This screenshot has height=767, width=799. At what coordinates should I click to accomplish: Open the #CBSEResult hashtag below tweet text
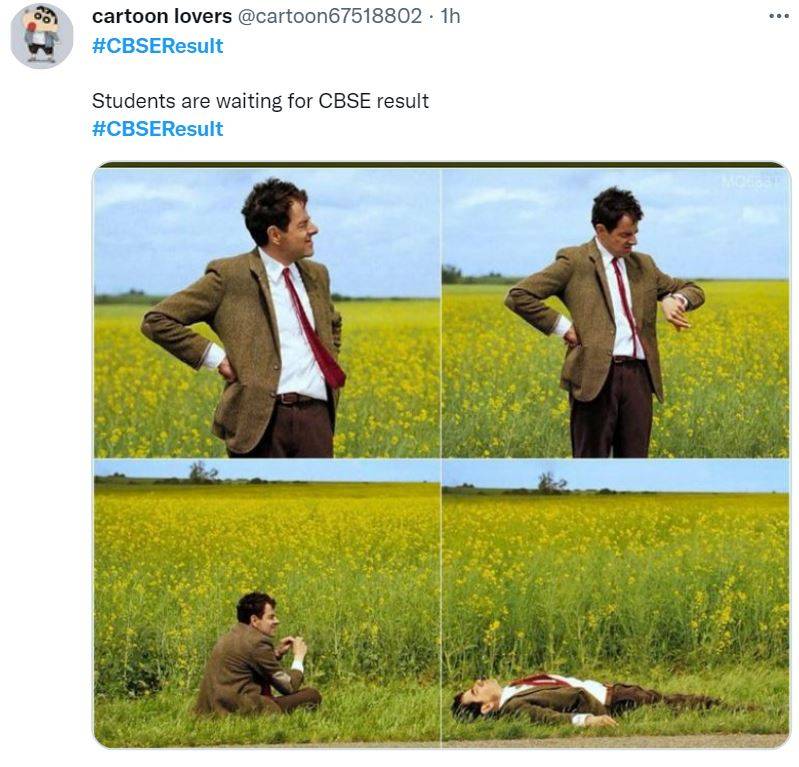click(157, 129)
